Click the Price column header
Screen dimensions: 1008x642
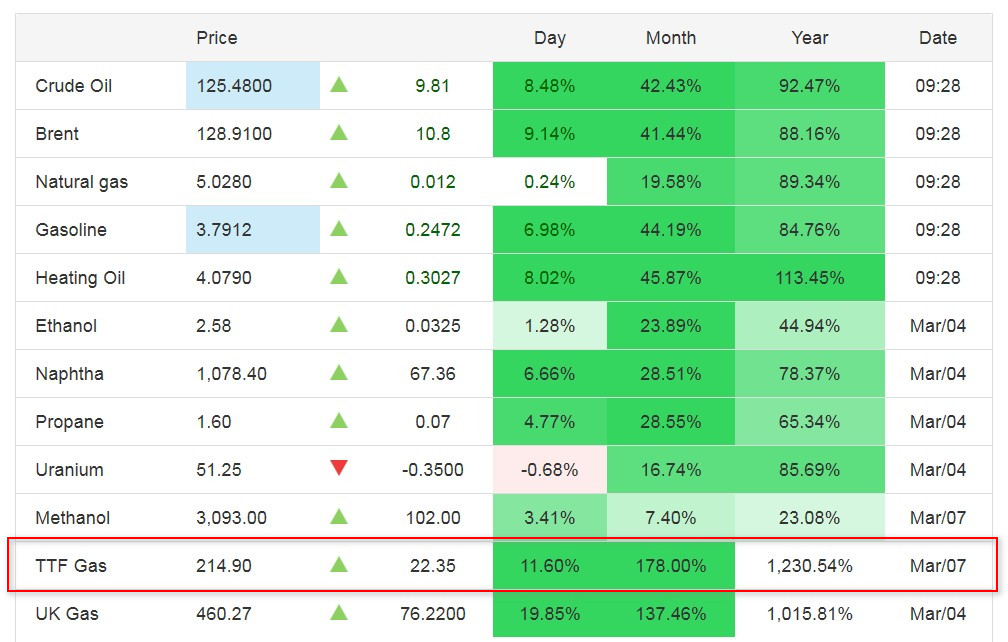217,38
